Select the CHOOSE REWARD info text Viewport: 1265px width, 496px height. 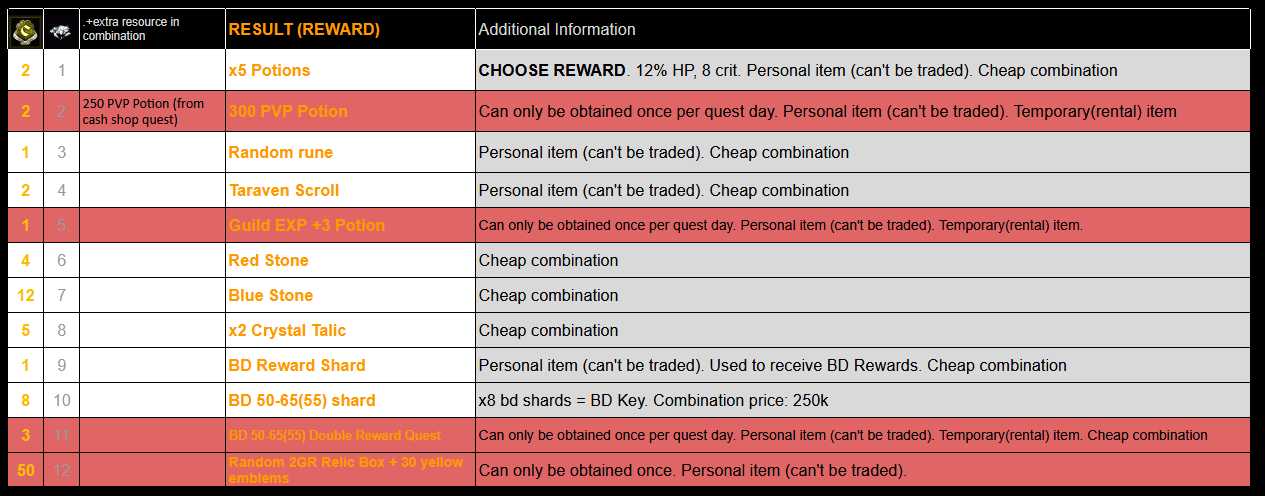(552, 71)
